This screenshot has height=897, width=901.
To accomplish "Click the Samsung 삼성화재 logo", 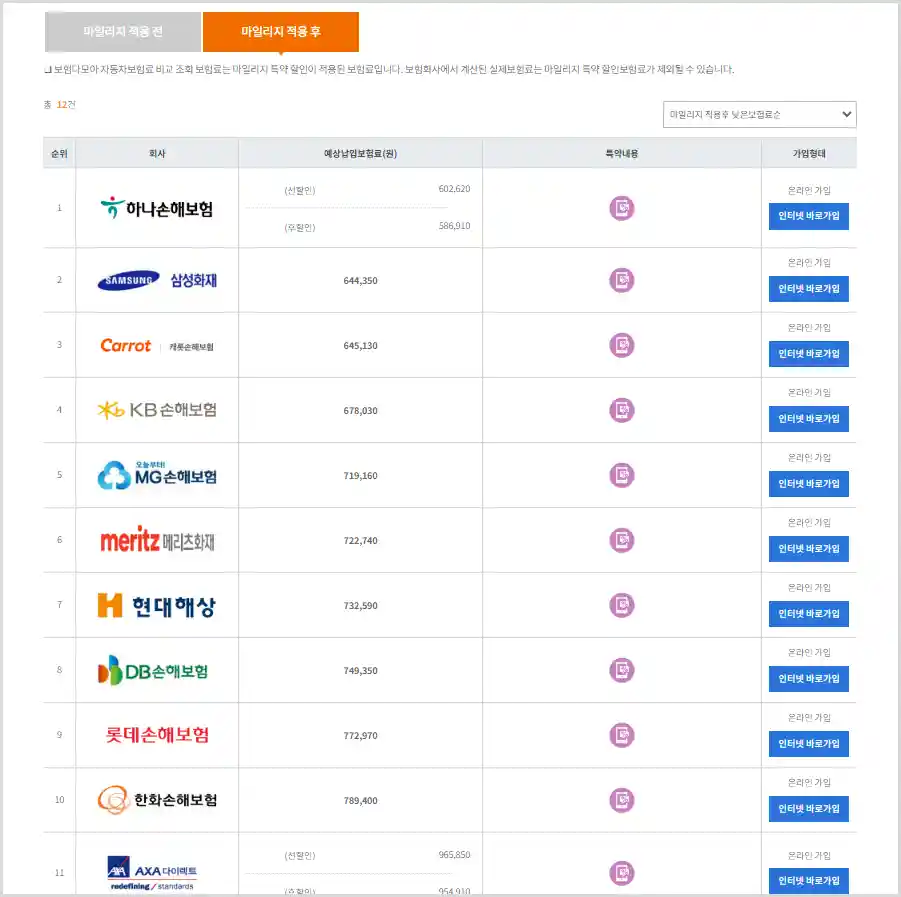I will (157, 280).
